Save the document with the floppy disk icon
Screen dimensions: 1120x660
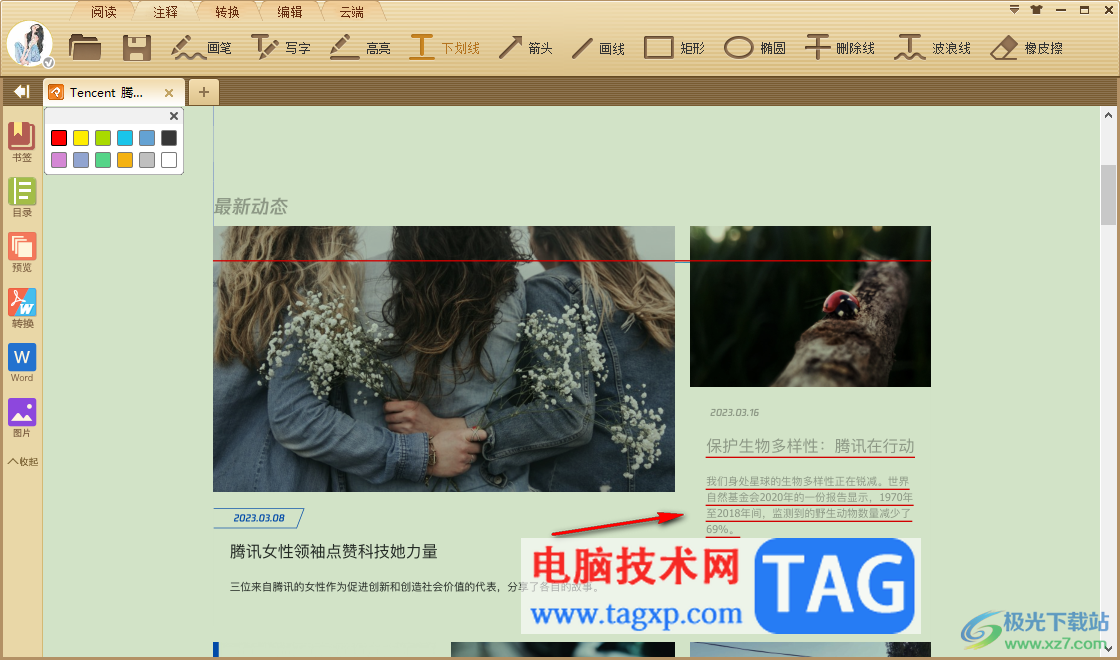click(x=136, y=47)
